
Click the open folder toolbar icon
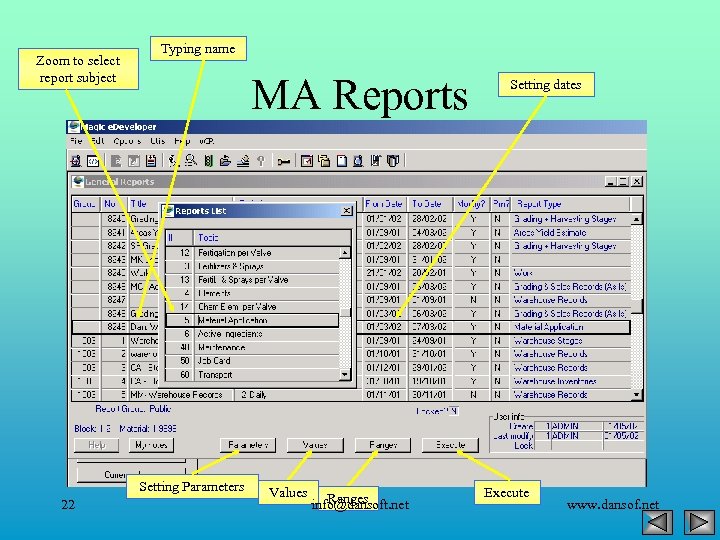coord(225,161)
